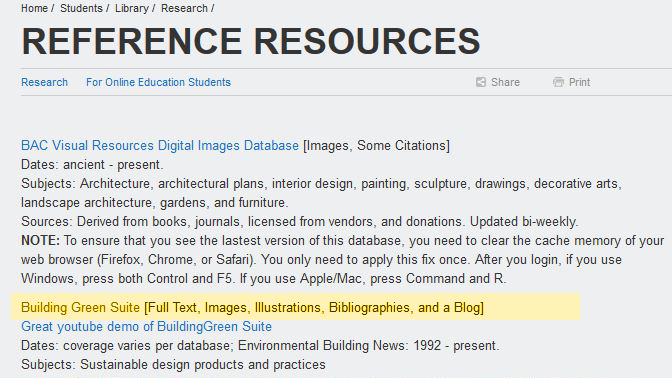Select the Research sub-navigation tab
This screenshot has width=672, height=378.
(x=45, y=82)
